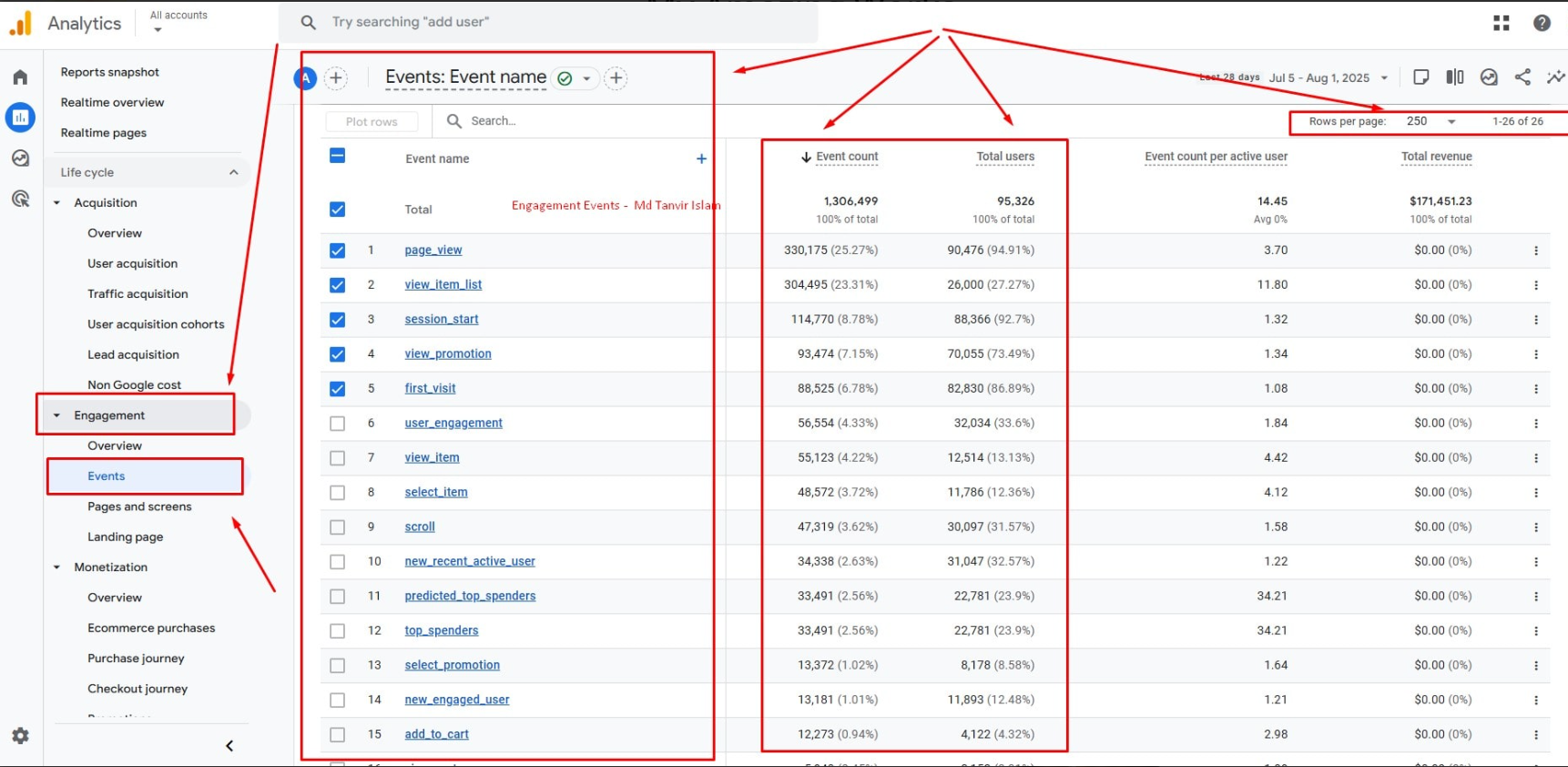
Task: Click the Google apps grid icon
Action: tap(1502, 23)
